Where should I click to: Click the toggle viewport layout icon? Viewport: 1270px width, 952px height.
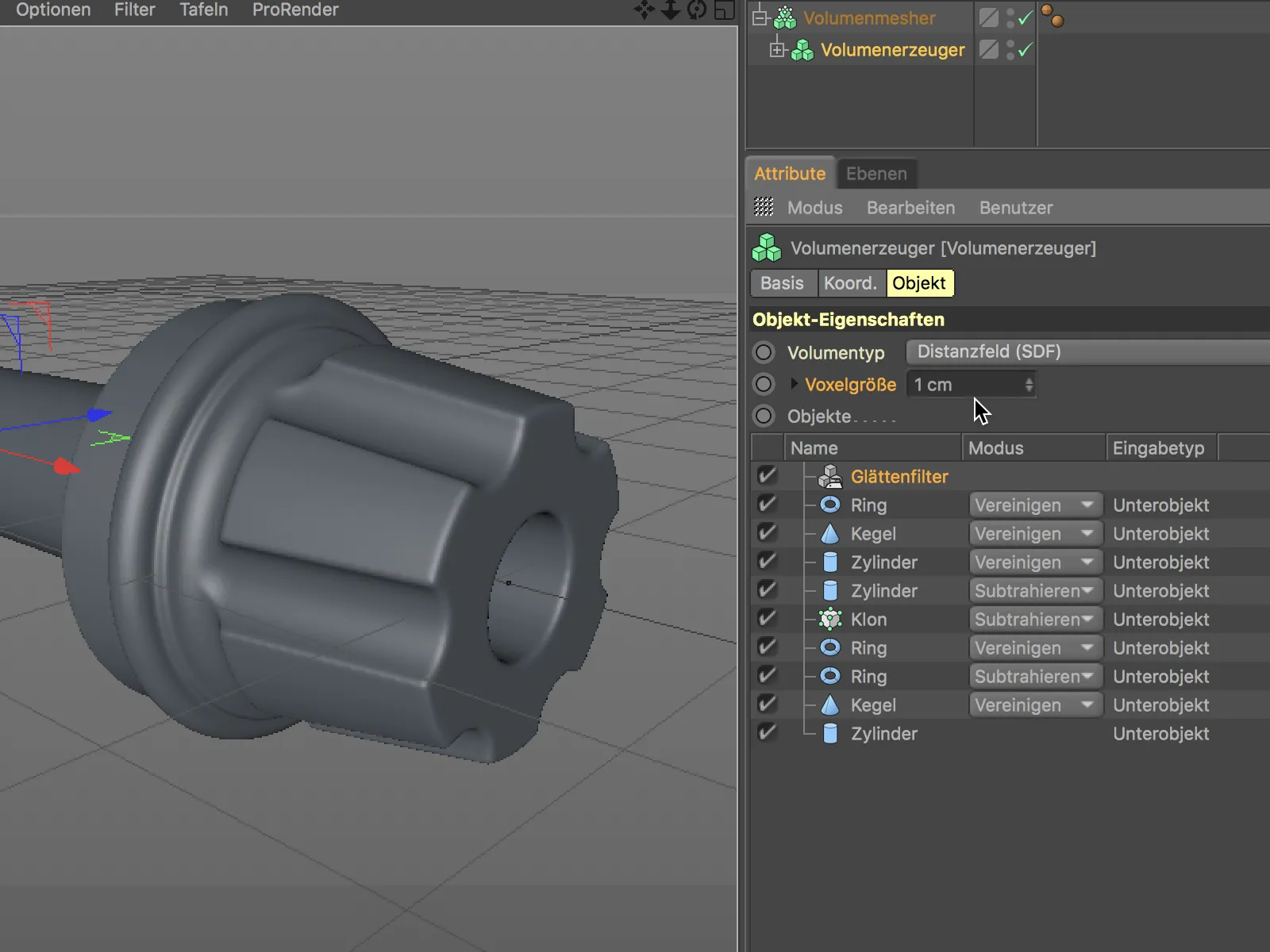click(724, 10)
